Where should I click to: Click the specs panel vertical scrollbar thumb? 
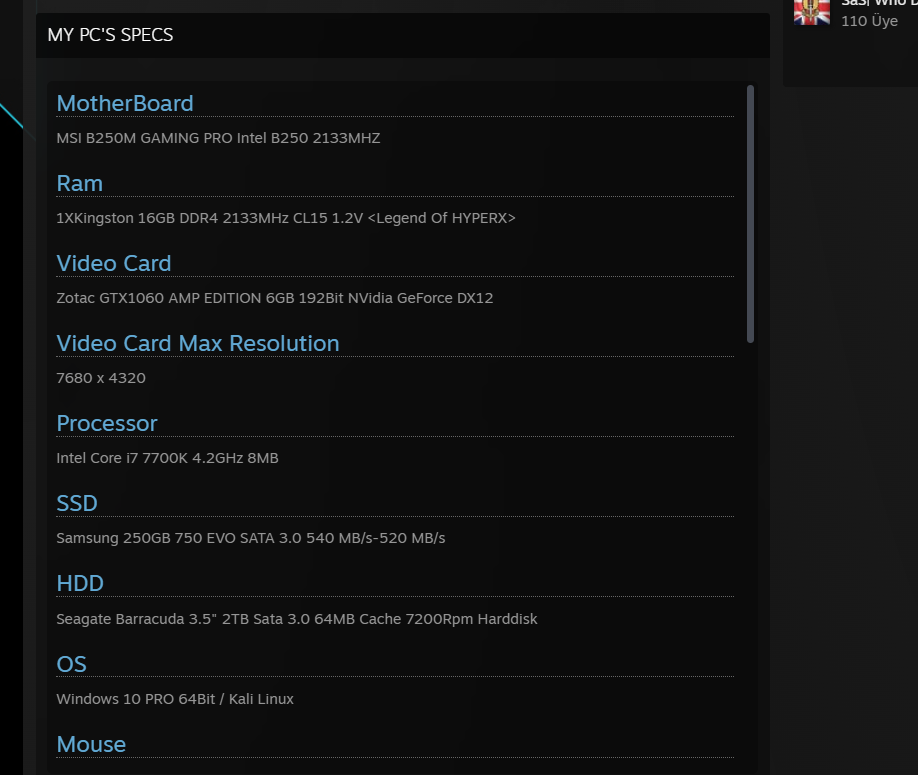[751, 214]
